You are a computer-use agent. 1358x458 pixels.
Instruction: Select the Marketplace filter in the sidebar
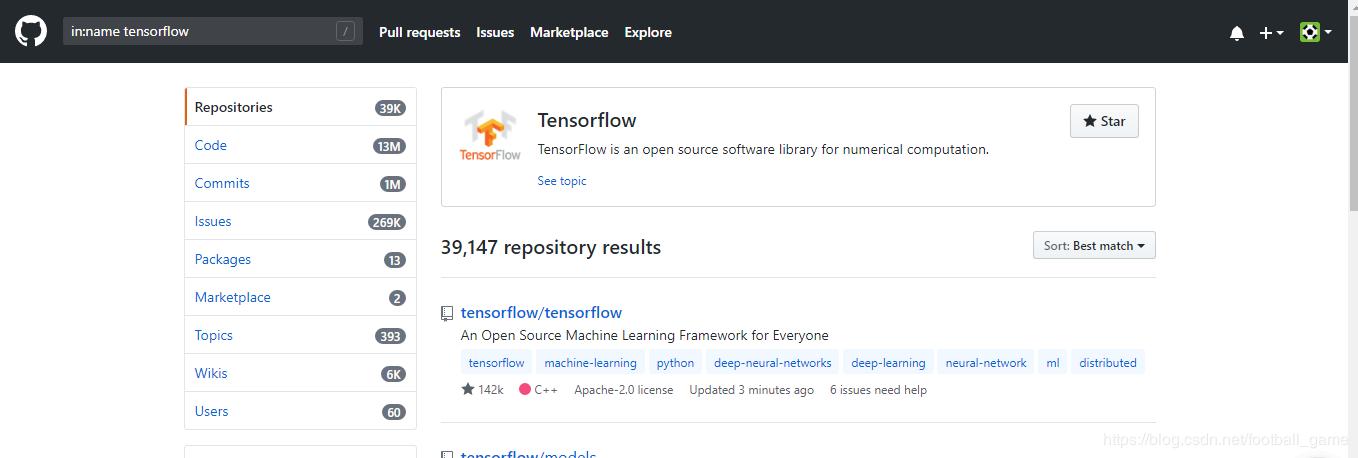[x=300, y=297]
